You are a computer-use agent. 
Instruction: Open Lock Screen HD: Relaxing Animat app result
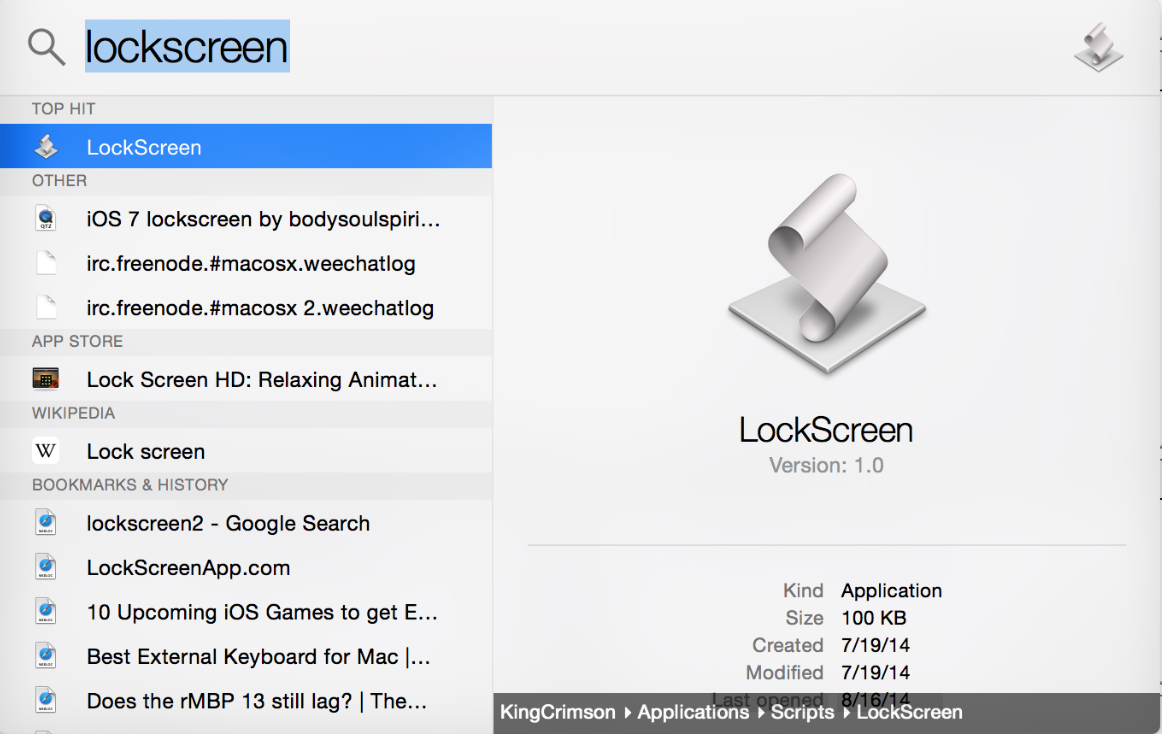pos(246,379)
